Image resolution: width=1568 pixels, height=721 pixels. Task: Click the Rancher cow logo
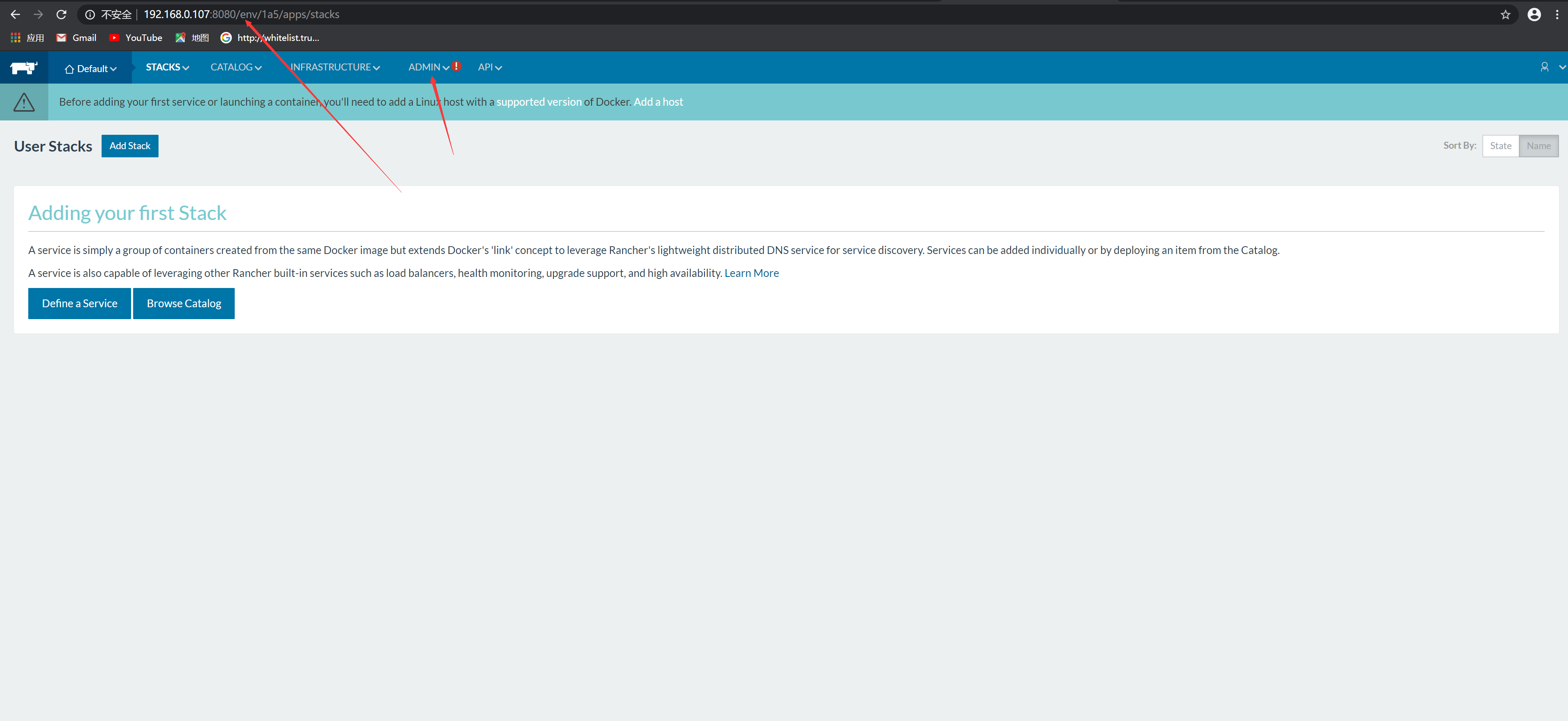pyautogui.click(x=24, y=68)
